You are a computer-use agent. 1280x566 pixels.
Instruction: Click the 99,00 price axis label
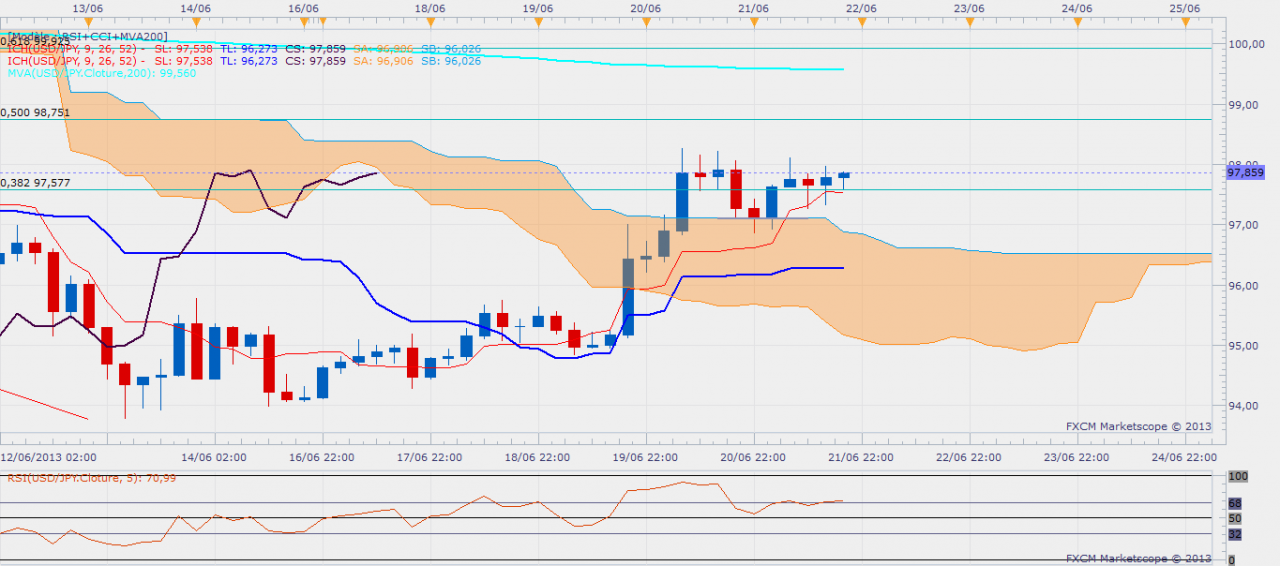1245,104
